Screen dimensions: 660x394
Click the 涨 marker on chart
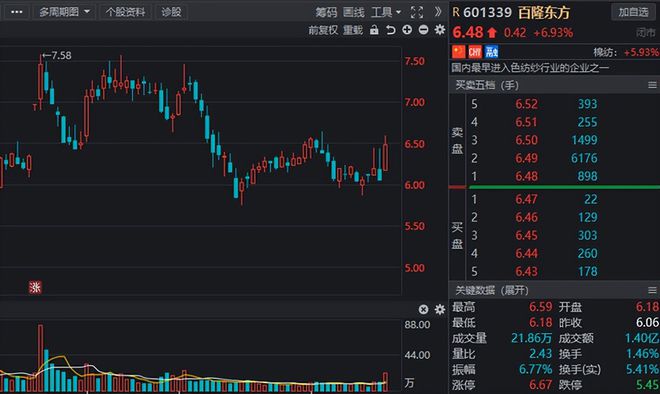35,288
